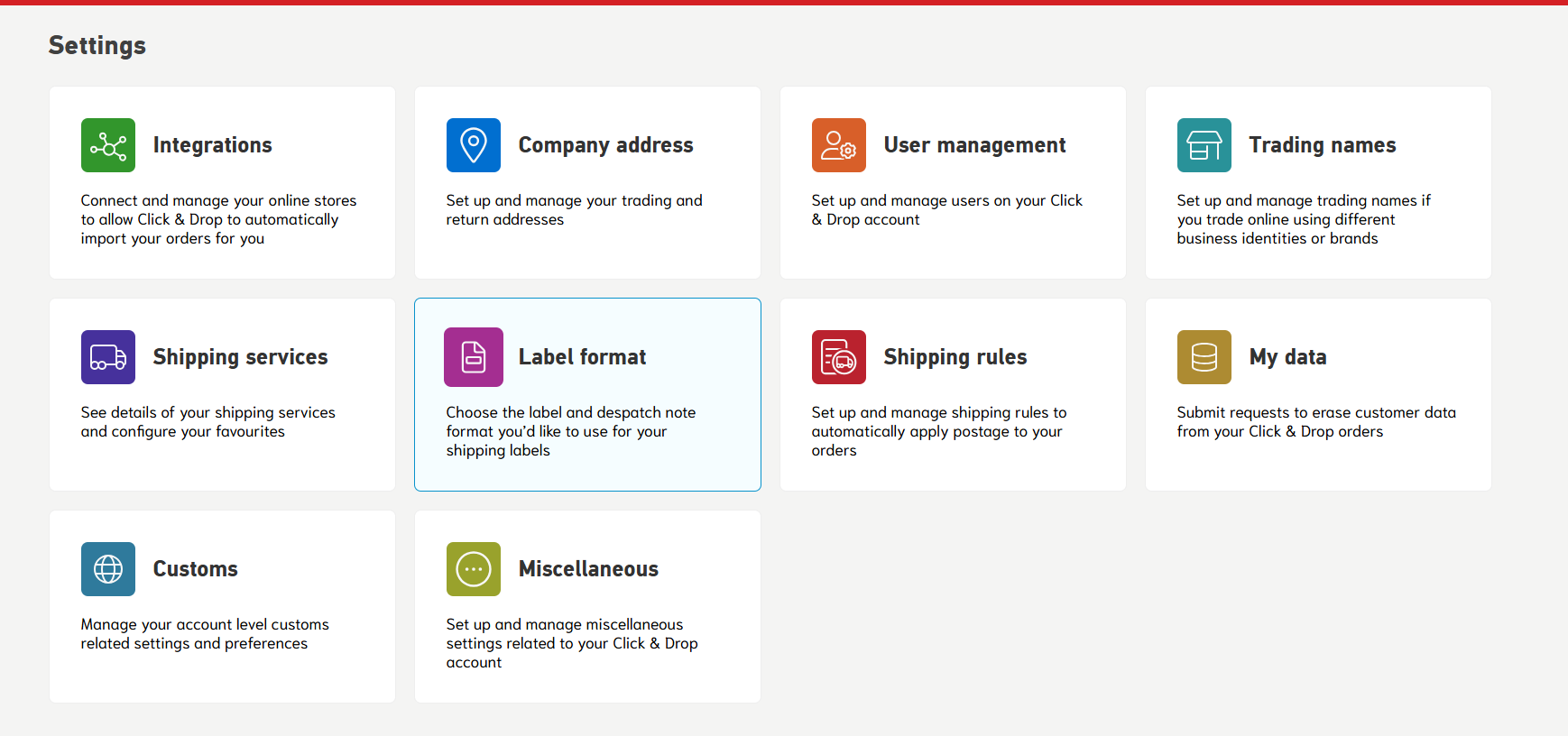Click the teal Trading names storefront icon
1568x736 pixels.
[1204, 145]
